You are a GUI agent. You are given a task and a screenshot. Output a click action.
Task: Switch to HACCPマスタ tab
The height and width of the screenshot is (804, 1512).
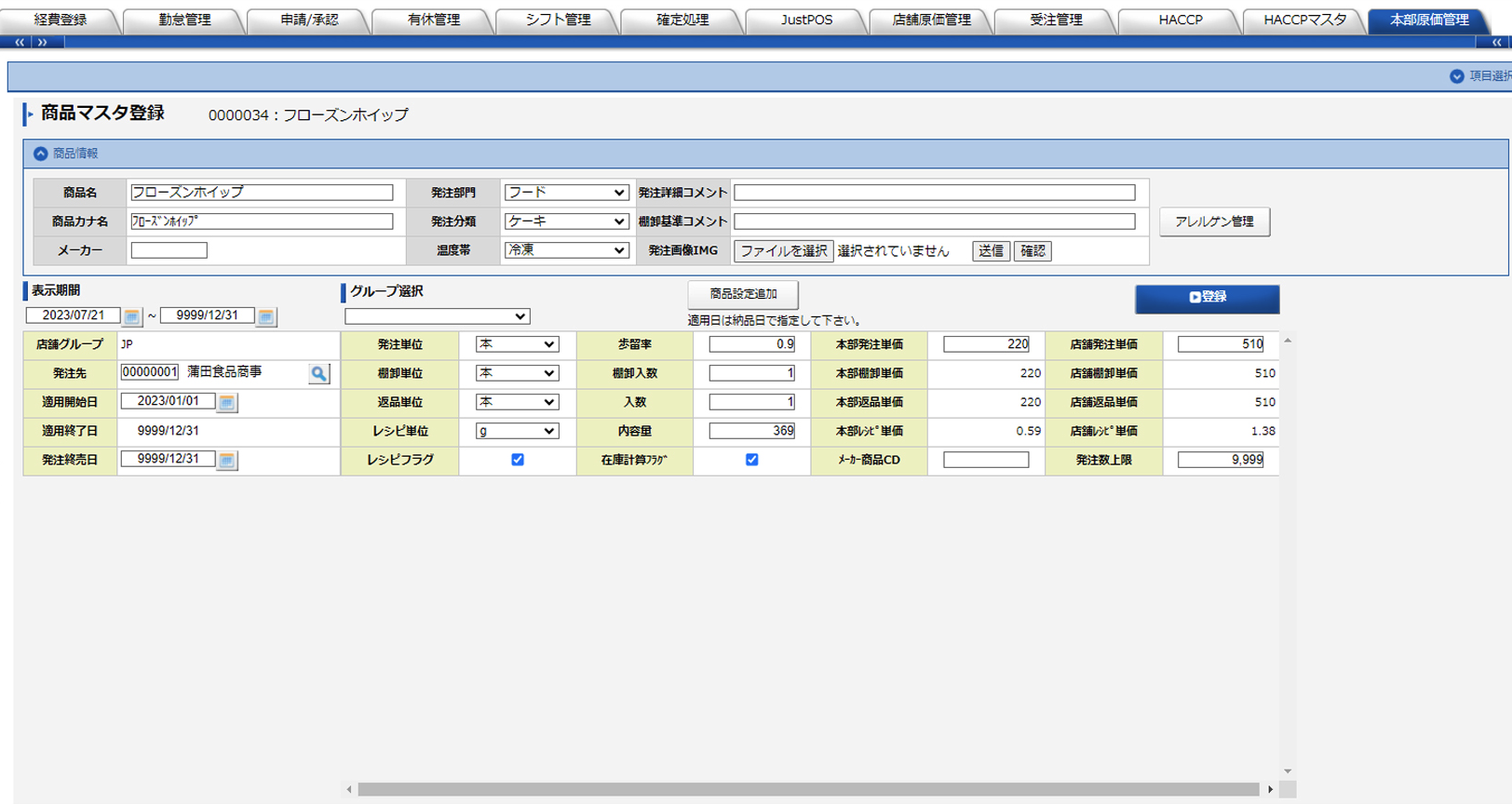click(1305, 20)
